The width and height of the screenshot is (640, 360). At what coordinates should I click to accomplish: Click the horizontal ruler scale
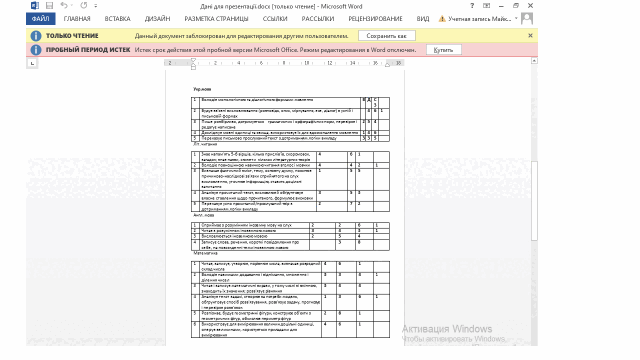click(284, 63)
